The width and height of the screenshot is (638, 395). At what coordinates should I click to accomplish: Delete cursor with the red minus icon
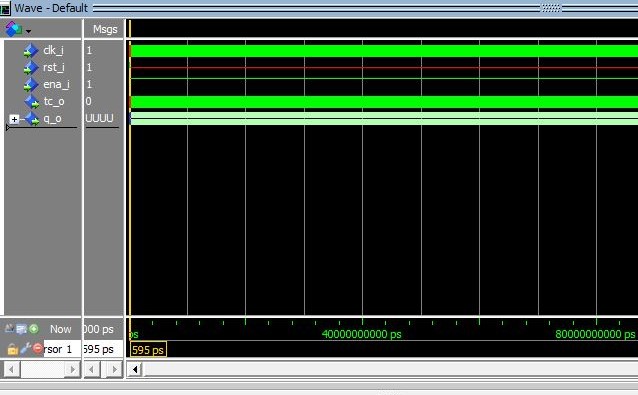click(x=38, y=348)
